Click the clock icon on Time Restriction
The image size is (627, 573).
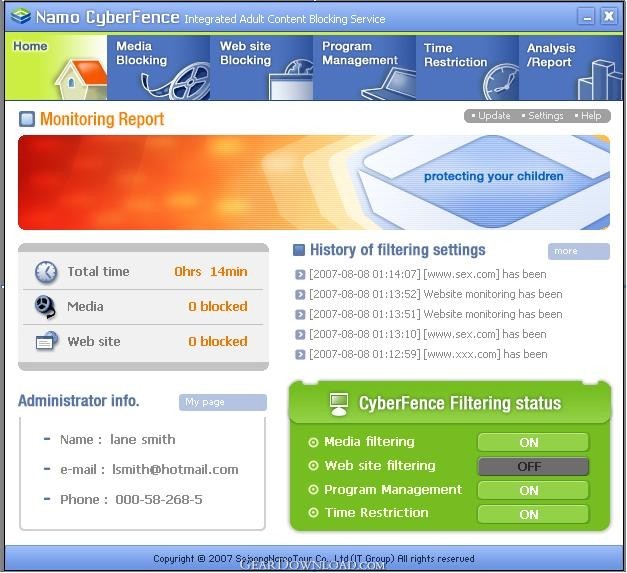pyautogui.click(x=500, y=82)
